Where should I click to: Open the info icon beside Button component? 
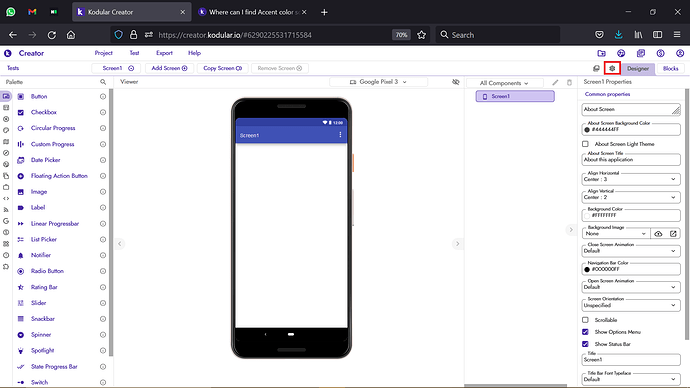[x=103, y=96]
